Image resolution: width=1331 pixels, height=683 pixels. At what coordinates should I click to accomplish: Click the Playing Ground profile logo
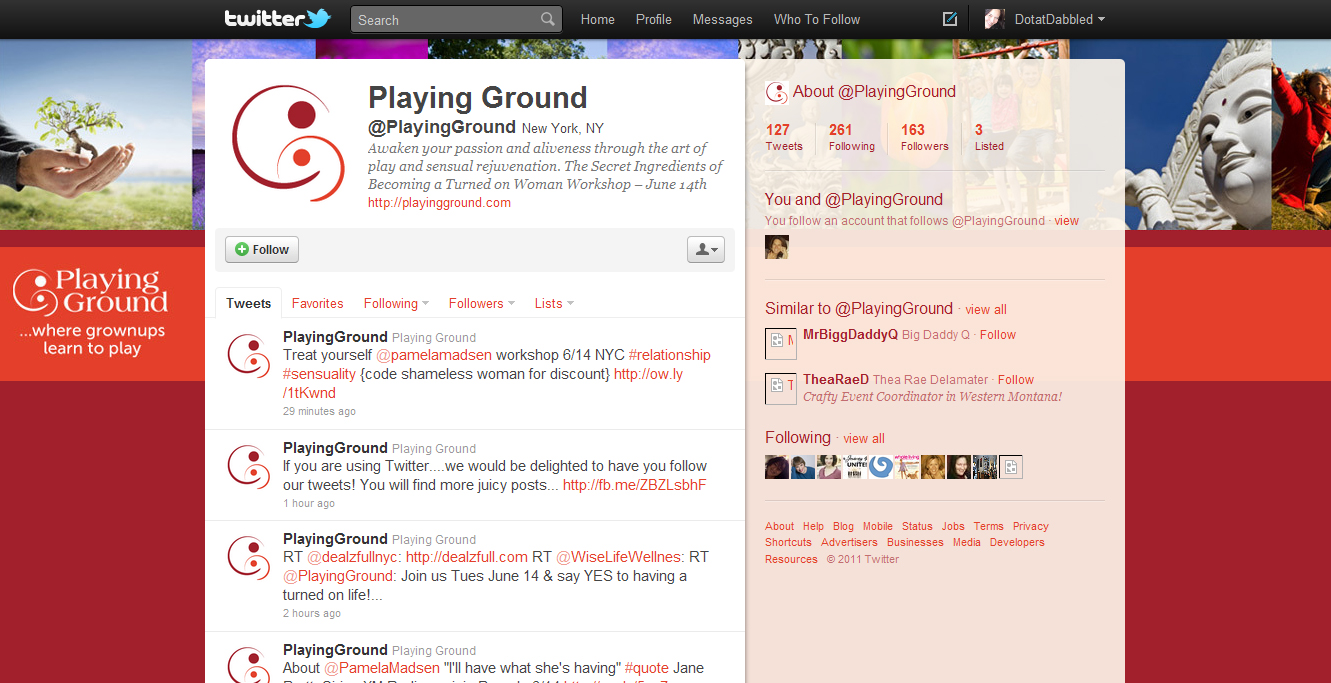click(288, 144)
